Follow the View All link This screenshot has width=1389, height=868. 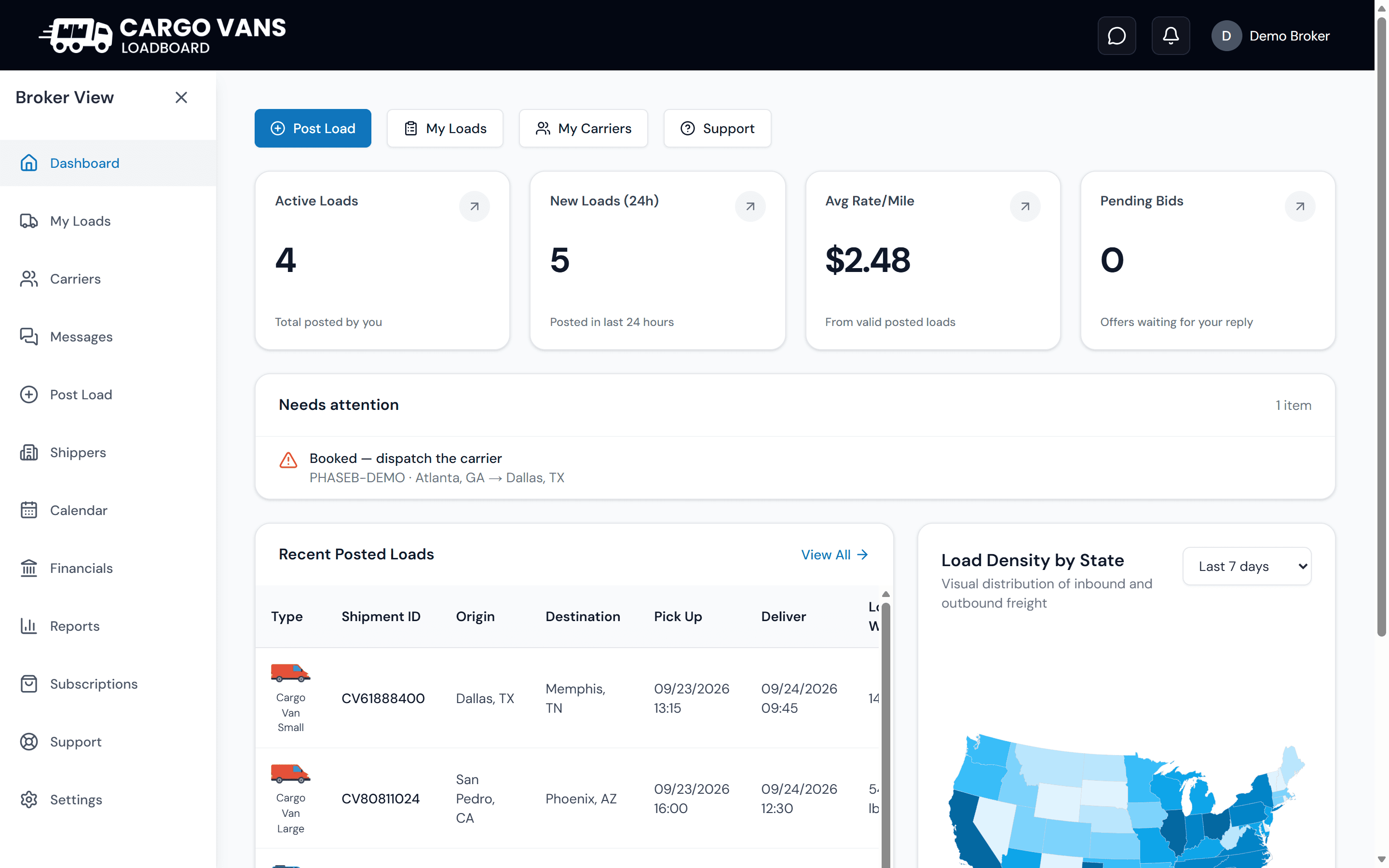pyautogui.click(x=834, y=555)
